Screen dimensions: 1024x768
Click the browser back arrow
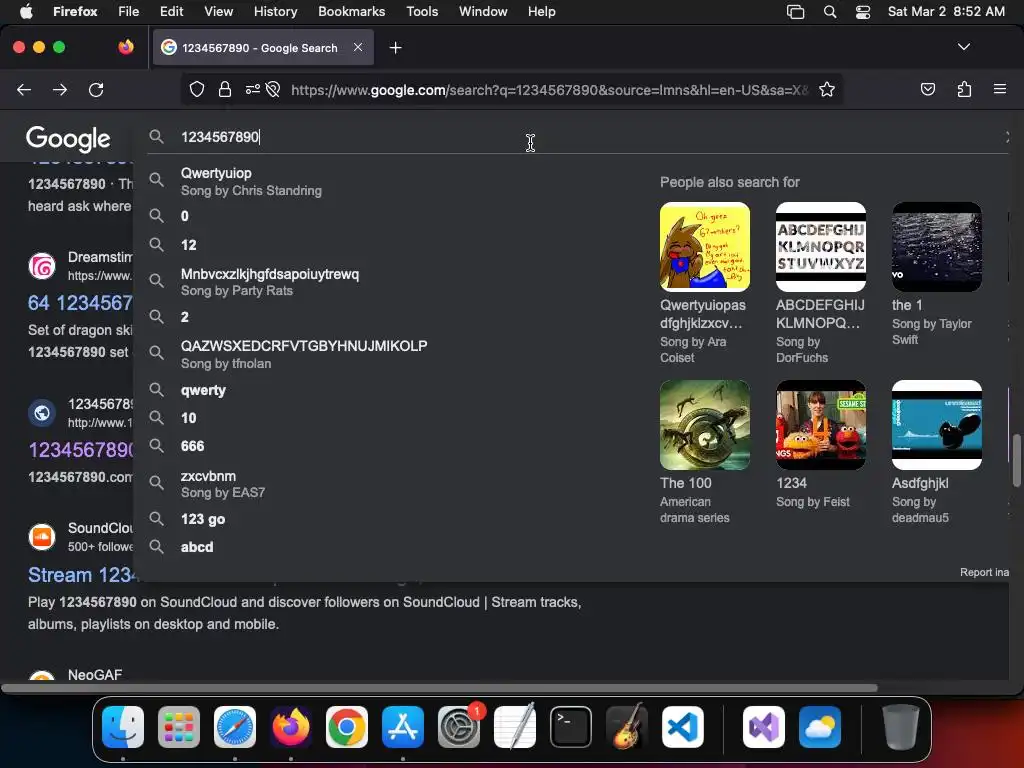24,89
